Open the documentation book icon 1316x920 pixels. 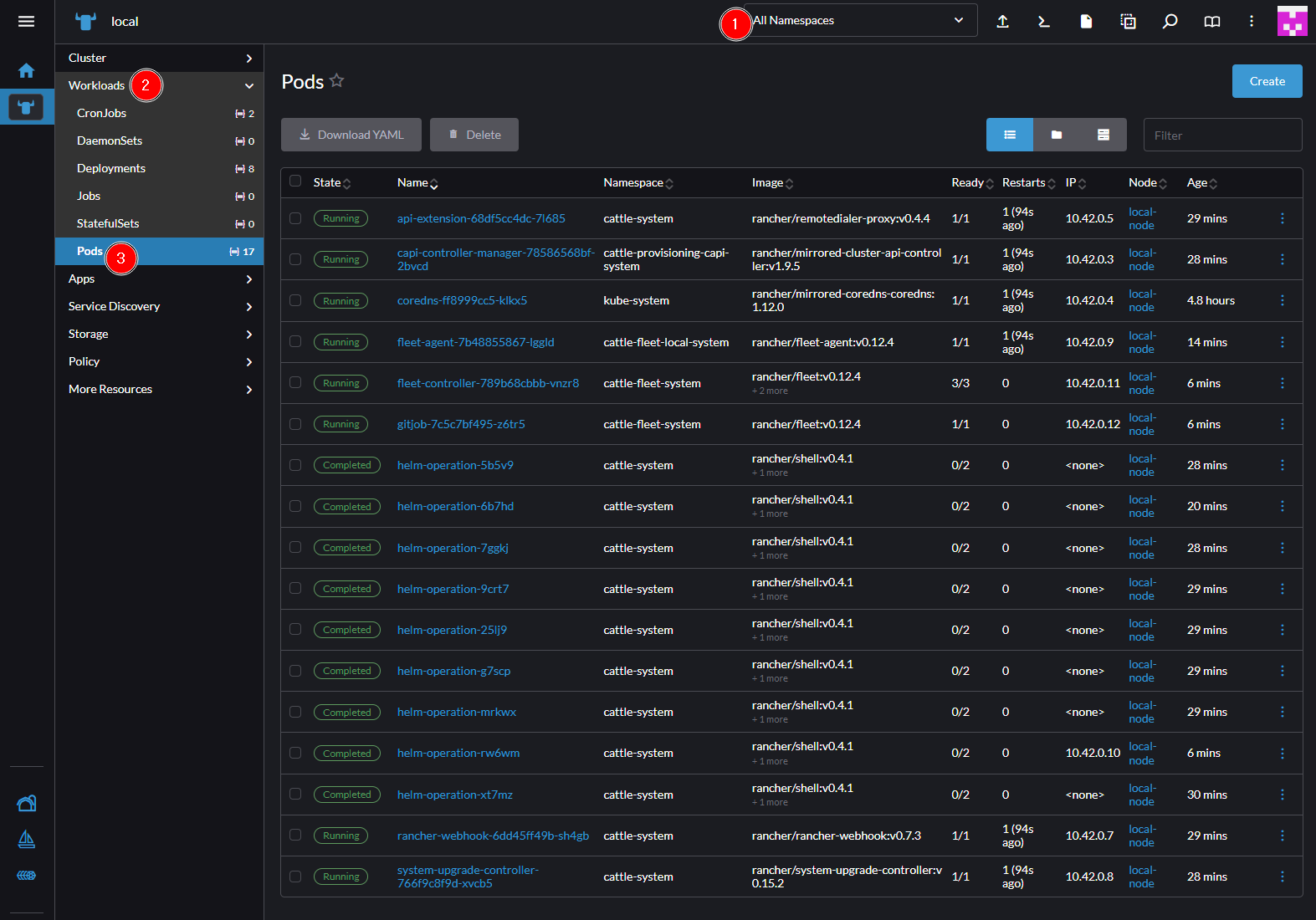[x=1211, y=21]
